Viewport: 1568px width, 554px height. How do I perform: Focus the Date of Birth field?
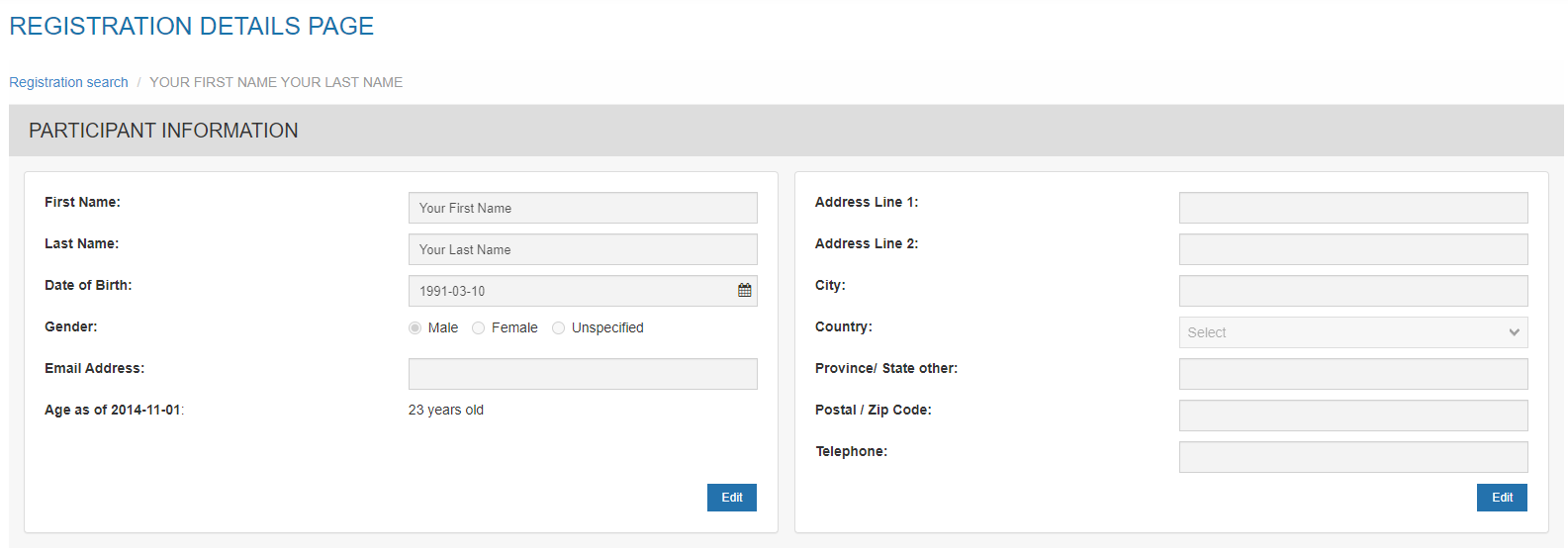point(569,291)
